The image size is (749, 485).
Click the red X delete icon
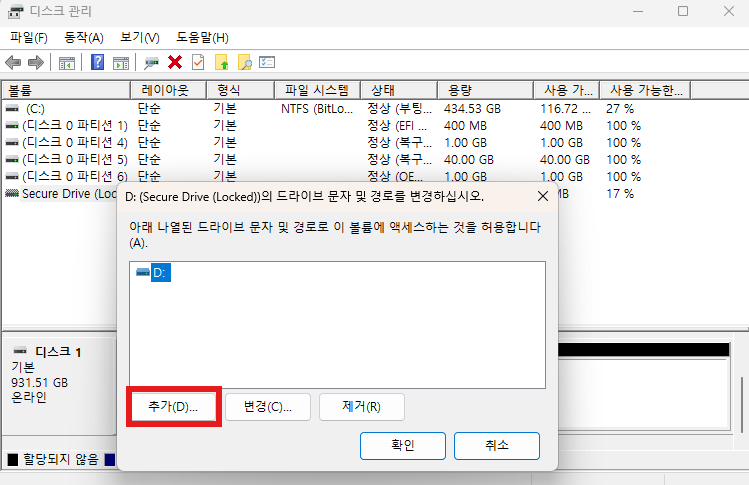[175, 62]
